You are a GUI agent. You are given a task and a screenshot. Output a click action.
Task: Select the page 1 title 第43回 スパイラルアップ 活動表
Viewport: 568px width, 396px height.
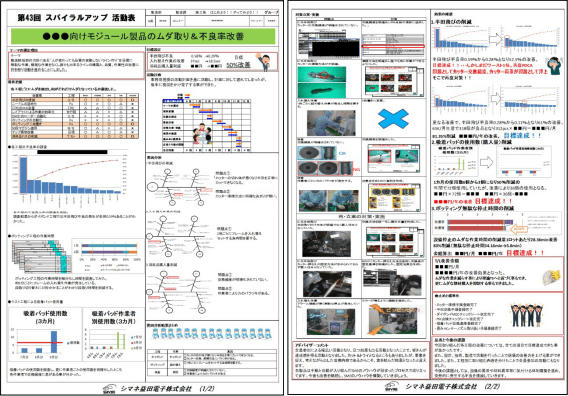coord(76,18)
